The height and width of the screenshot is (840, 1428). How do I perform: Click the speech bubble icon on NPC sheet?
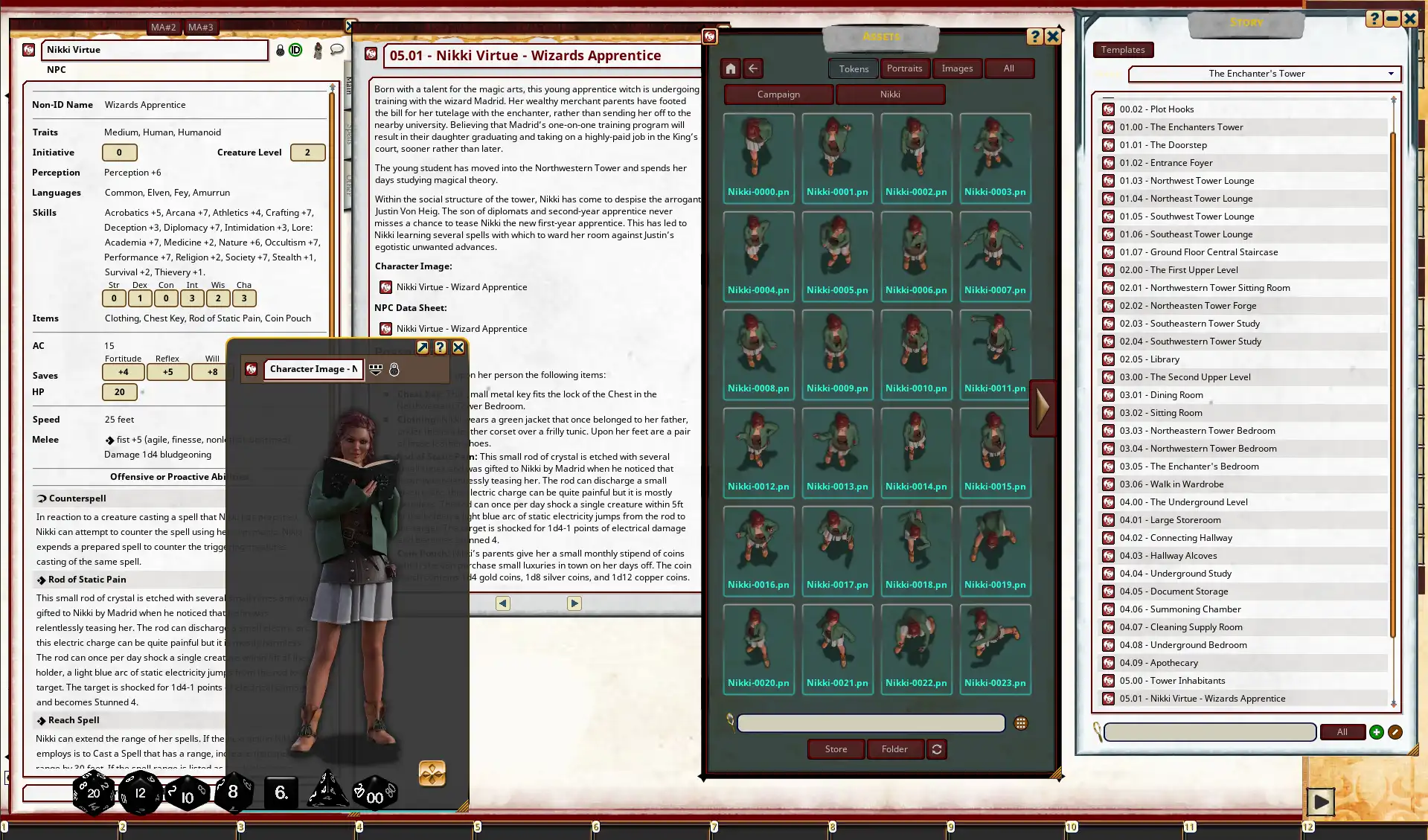click(x=337, y=50)
